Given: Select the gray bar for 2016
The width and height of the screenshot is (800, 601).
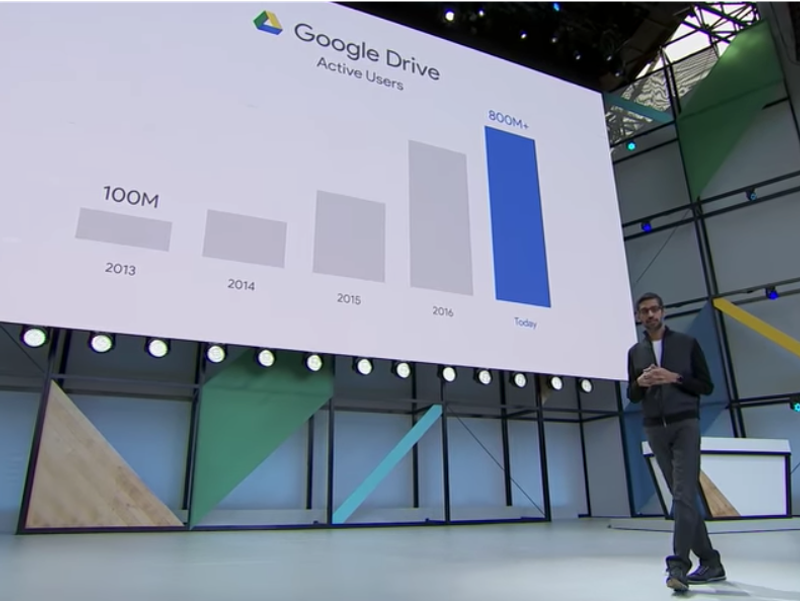Looking at the screenshot, I should pyautogui.click(x=441, y=218).
